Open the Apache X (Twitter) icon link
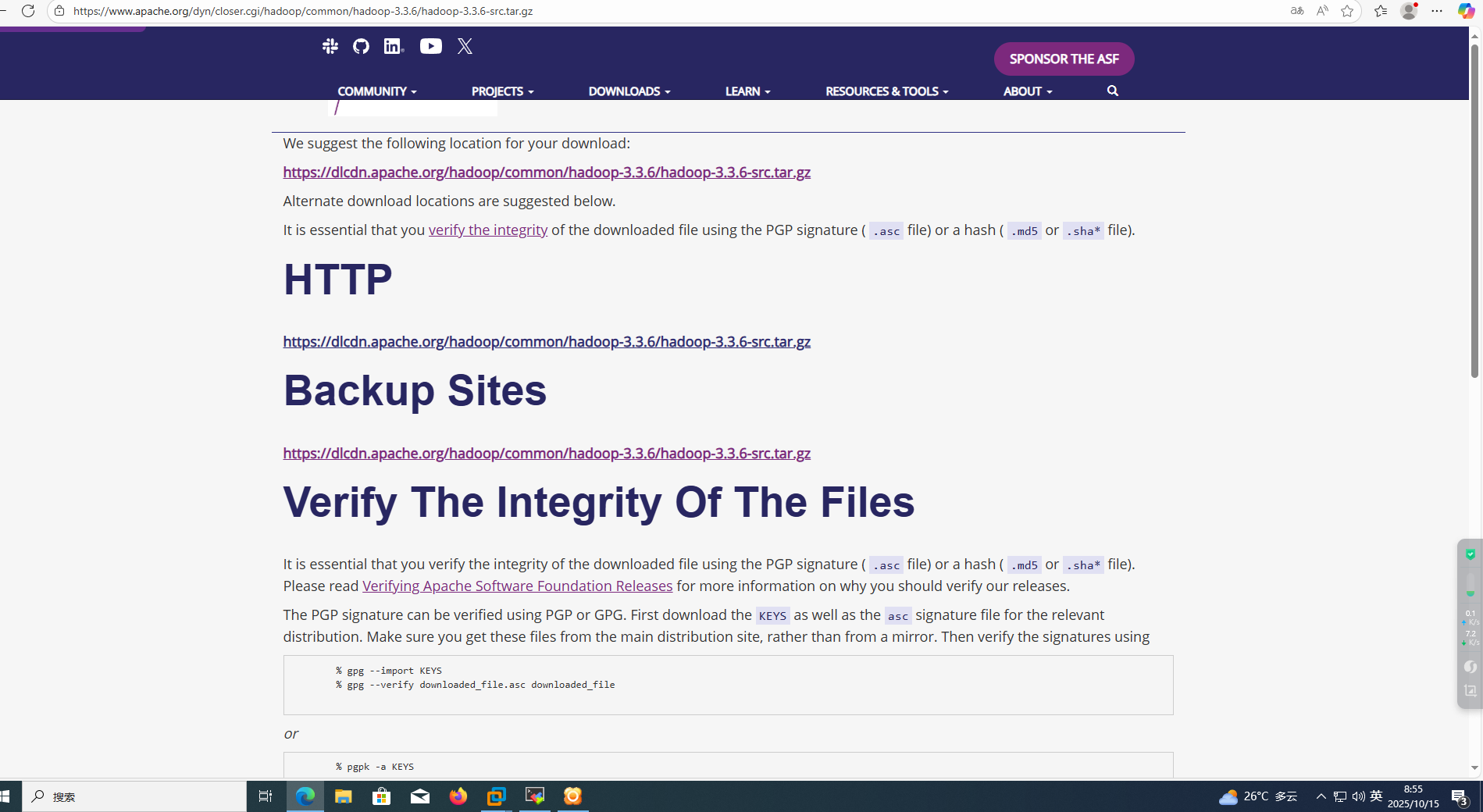Image resolution: width=1483 pixels, height=812 pixels. click(465, 46)
